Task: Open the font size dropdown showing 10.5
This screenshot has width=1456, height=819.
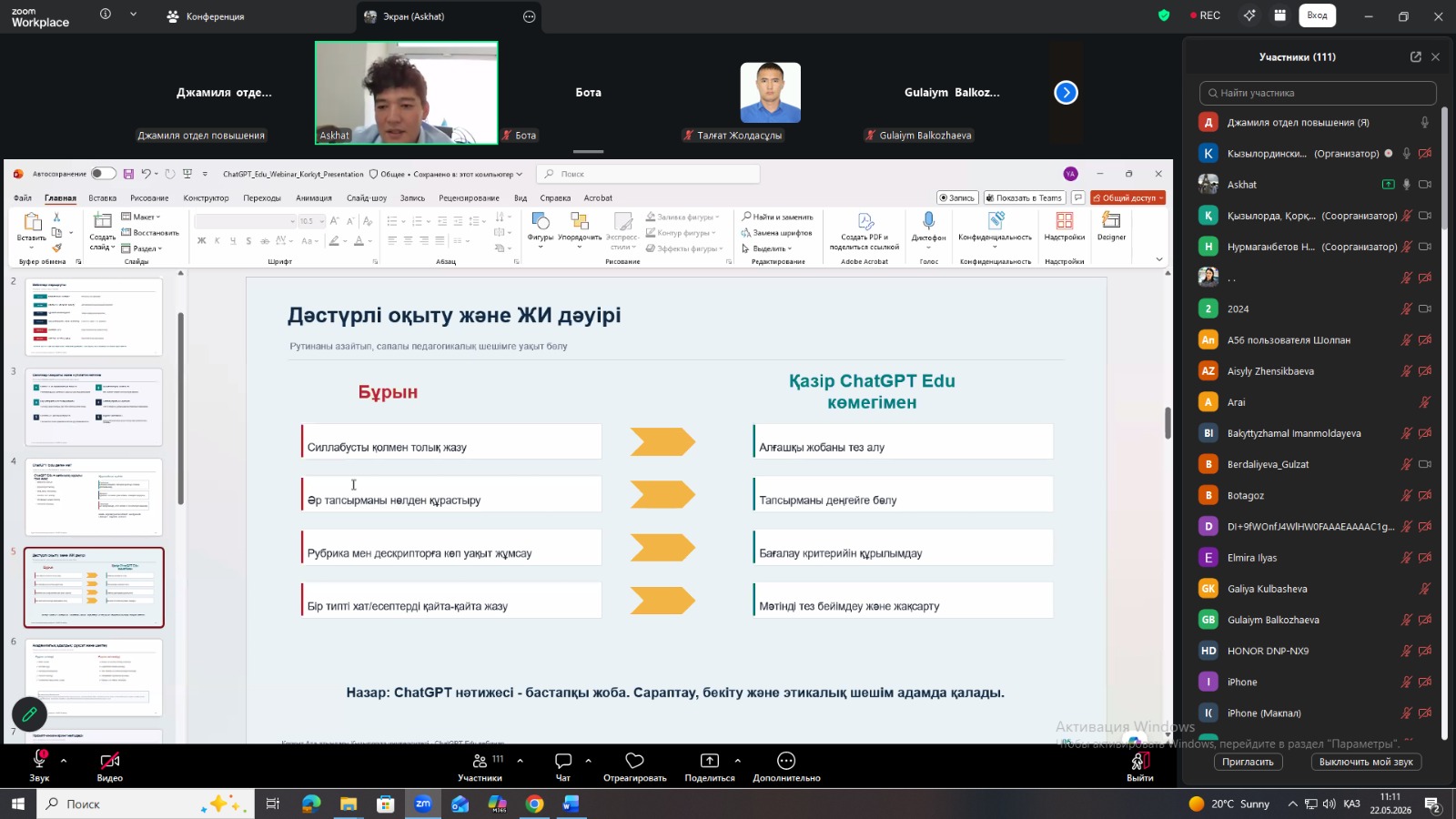Action: pos(321,221)
